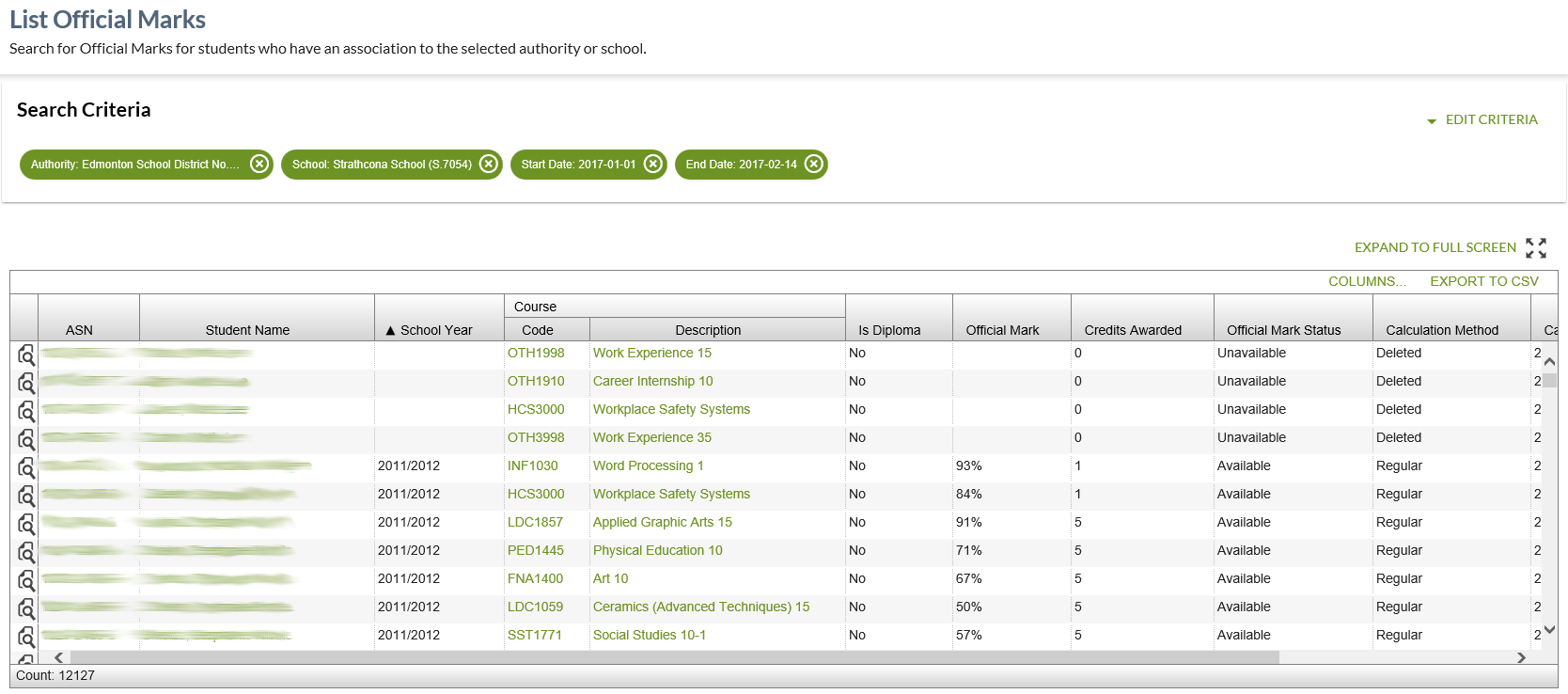Open view icon for Art 10 row
The image size is (1568, 694).
click(x=26, y=580)
